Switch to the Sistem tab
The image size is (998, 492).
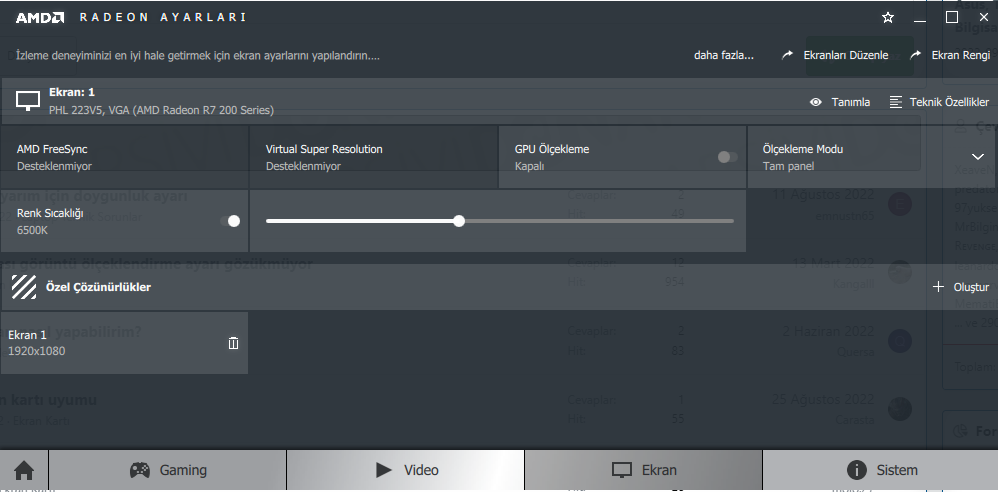881,470
